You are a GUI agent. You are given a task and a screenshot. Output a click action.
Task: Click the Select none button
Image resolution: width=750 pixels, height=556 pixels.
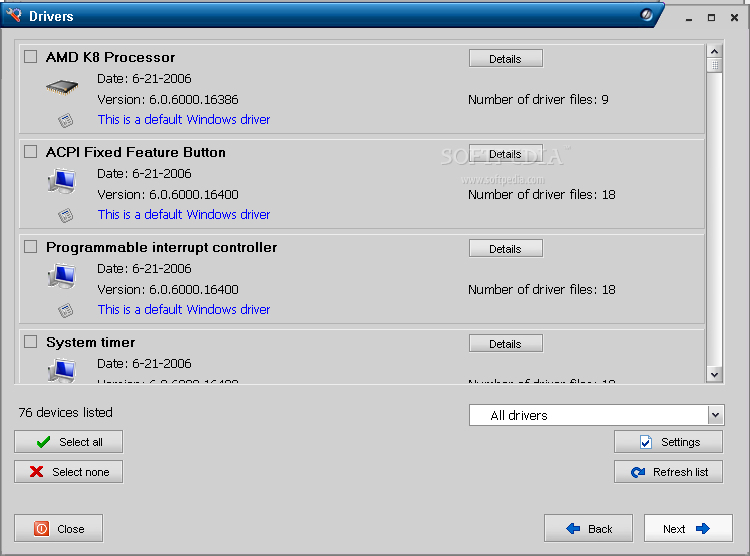68,472
